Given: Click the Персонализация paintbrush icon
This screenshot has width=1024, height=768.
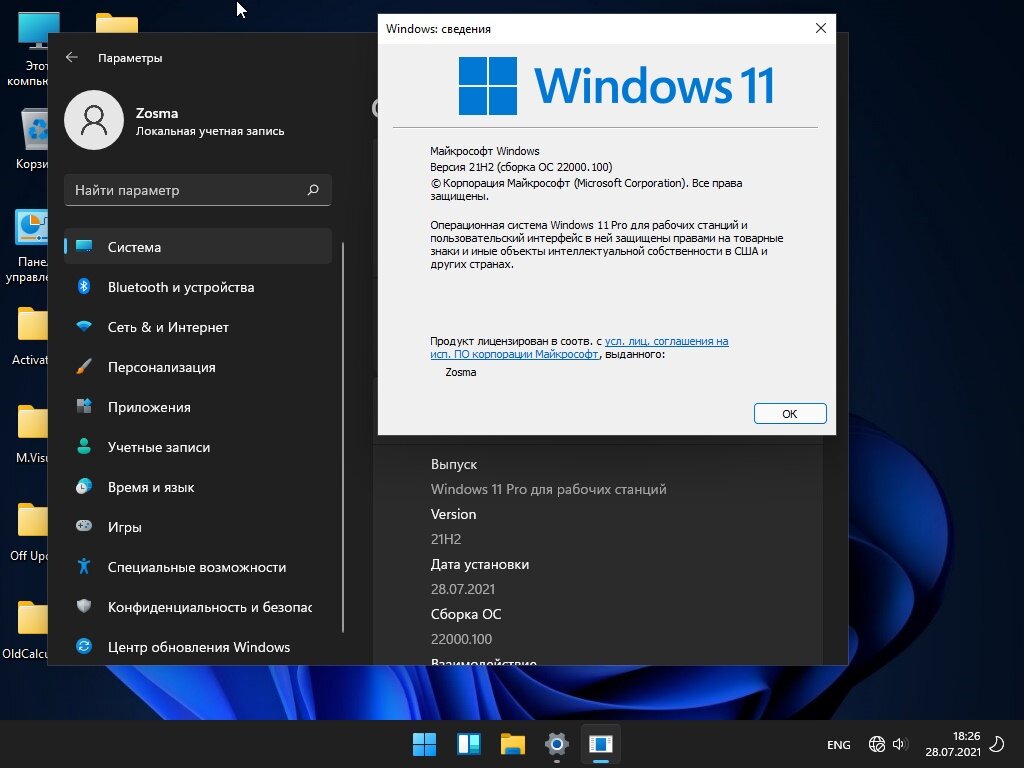Looking at the screenshot, I should [84, 366].
